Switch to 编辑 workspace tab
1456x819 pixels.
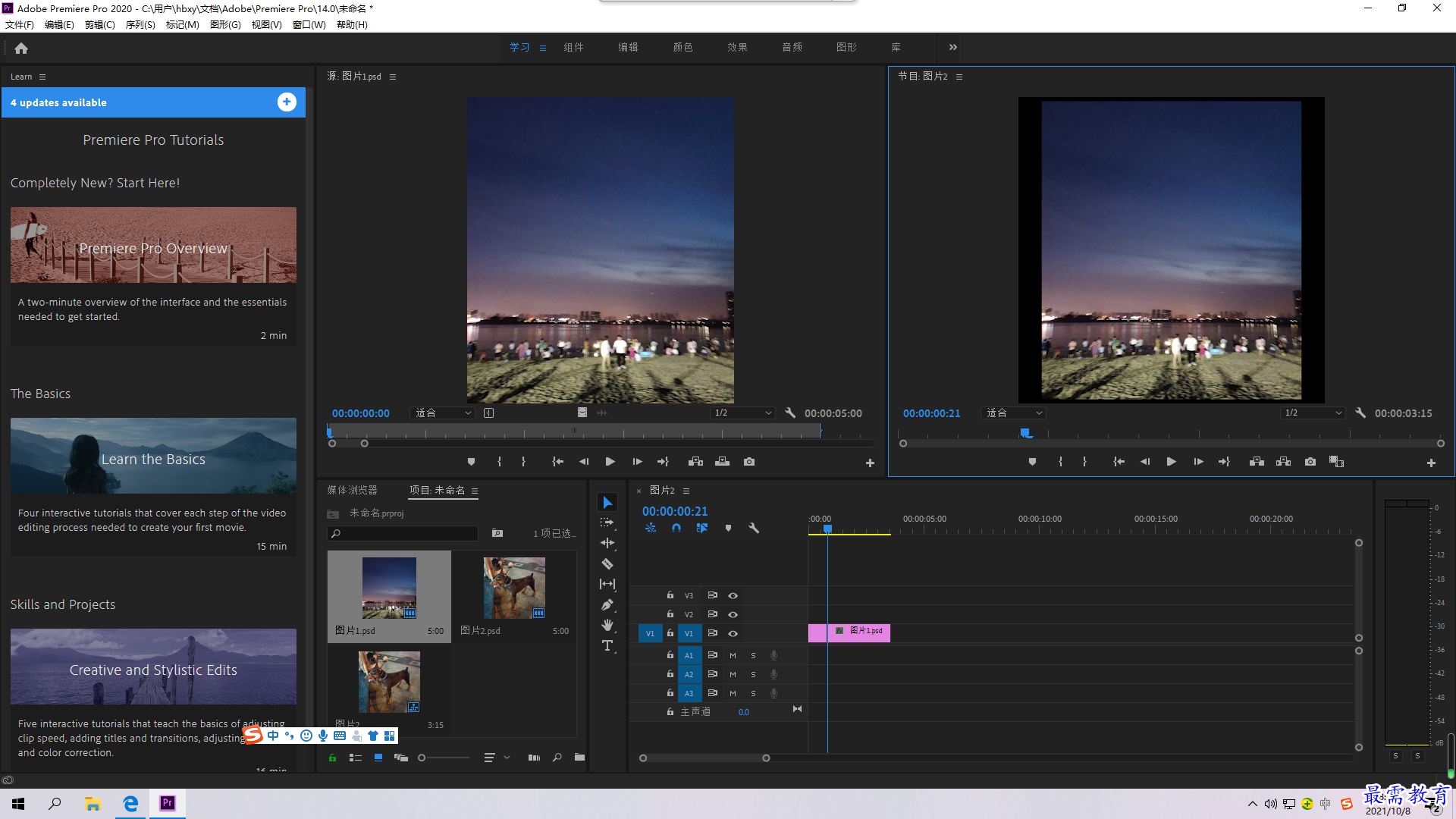[628, 47]
